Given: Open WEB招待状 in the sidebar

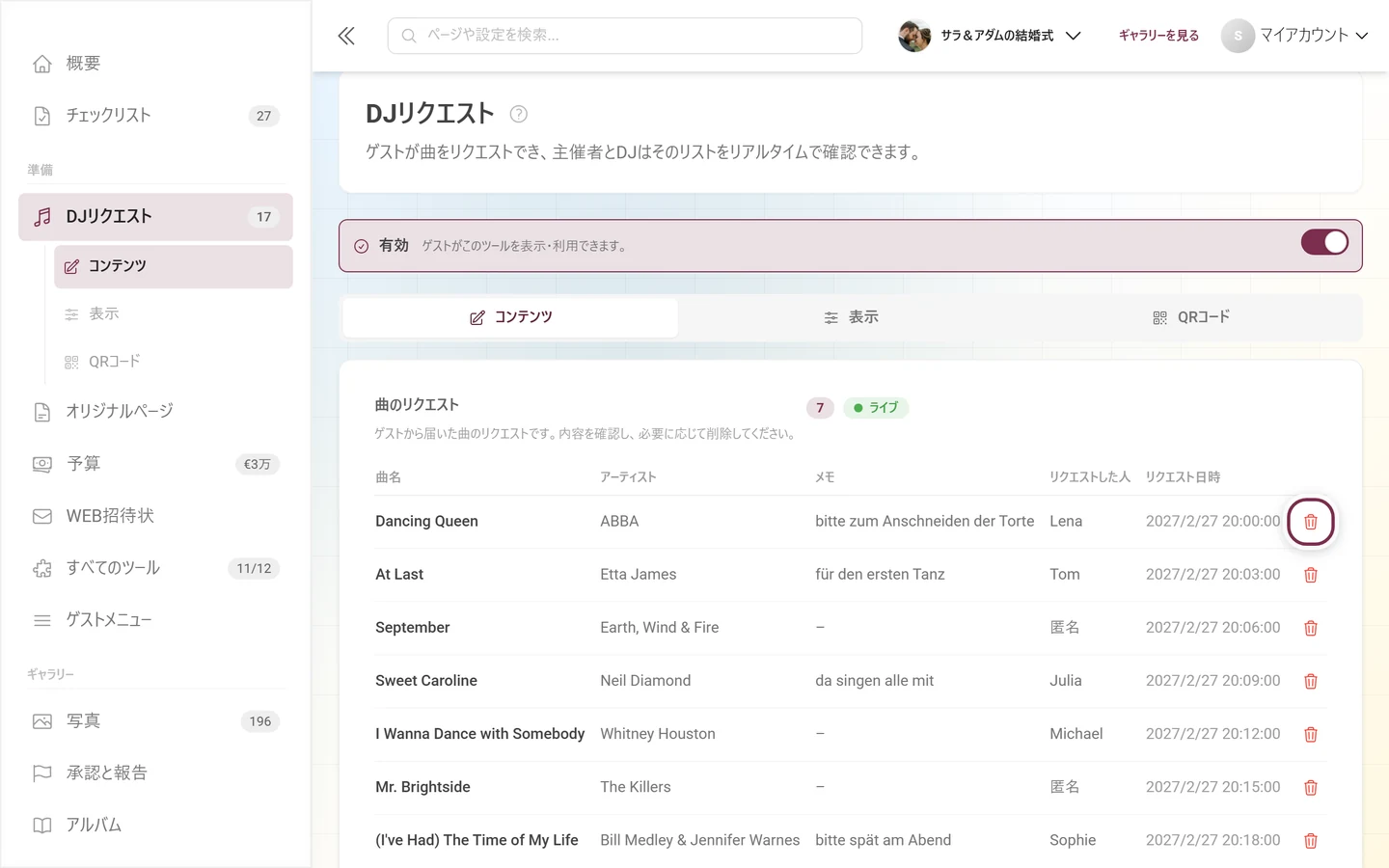Looking at the screenshot, I should pos(155,516).
